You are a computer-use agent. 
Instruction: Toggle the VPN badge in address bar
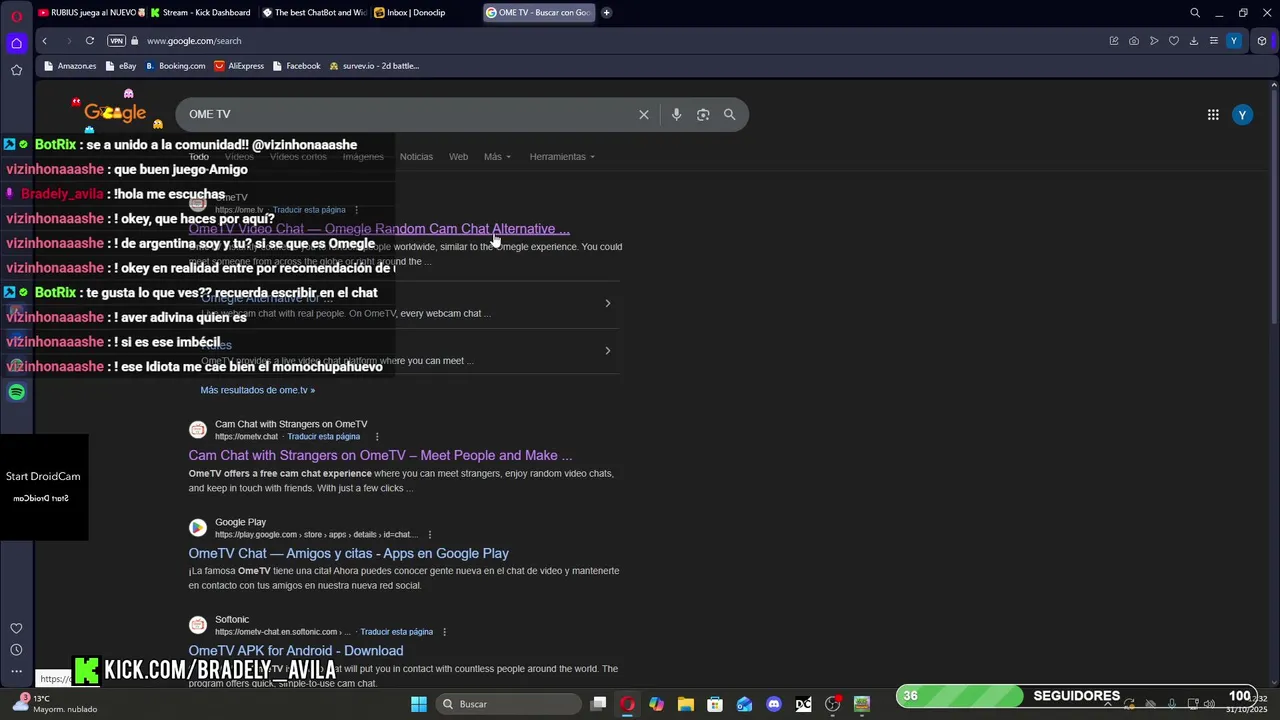pyautogui.click(x=116, y=41)
